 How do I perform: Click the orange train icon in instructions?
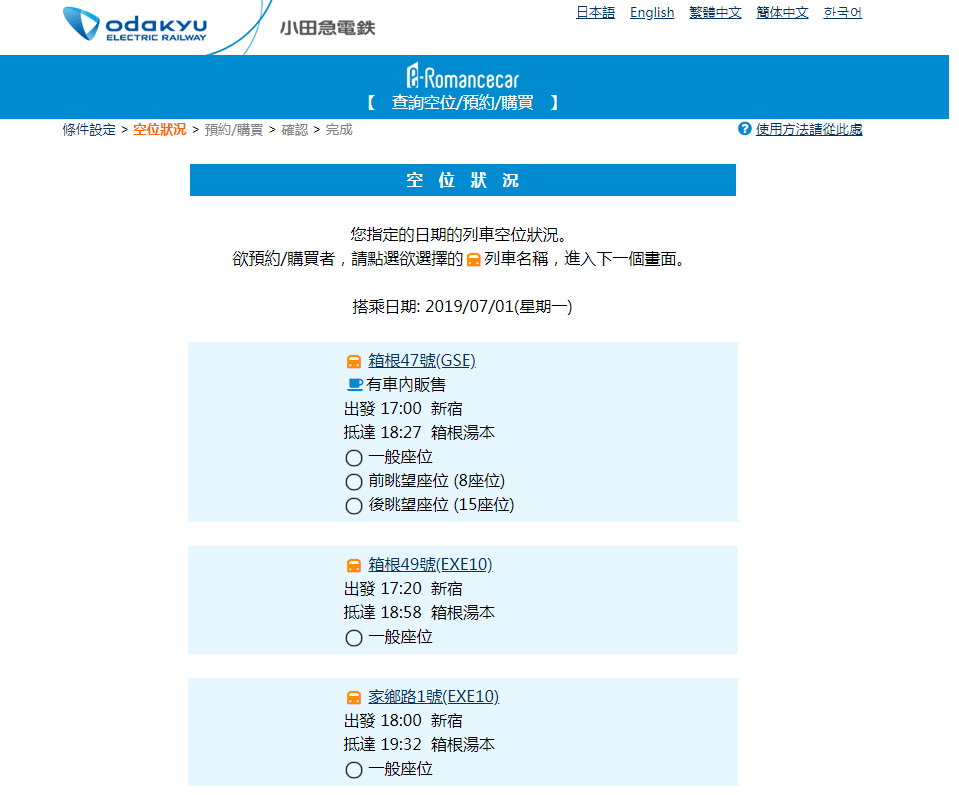click(x=473, y=260)
